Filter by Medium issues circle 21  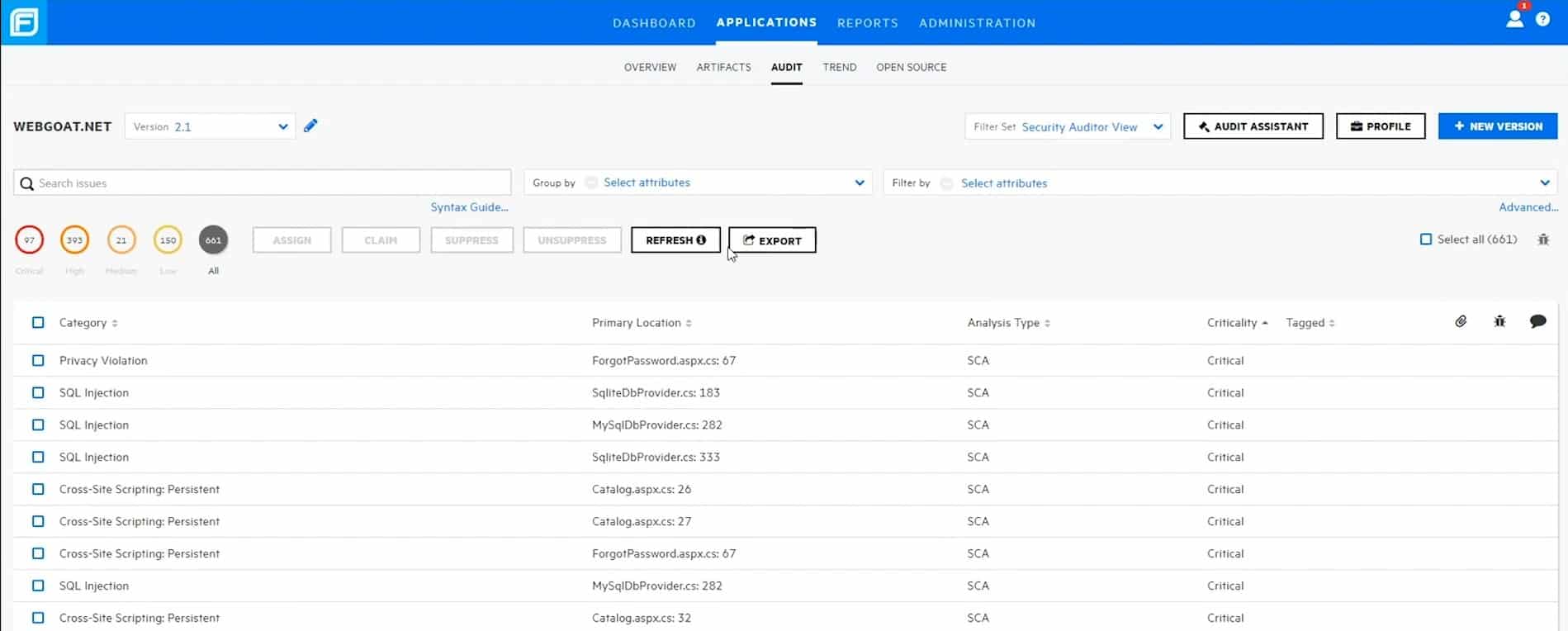121,240
